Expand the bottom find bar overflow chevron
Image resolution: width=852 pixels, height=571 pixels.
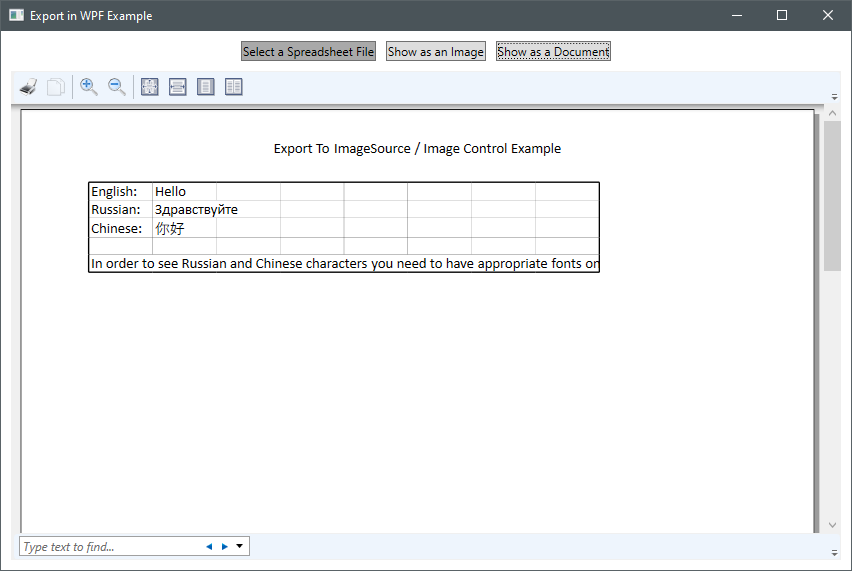[834, 551]
